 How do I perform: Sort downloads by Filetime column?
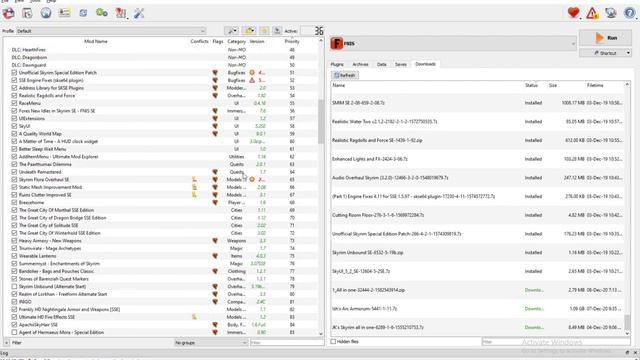pos(595,85)
